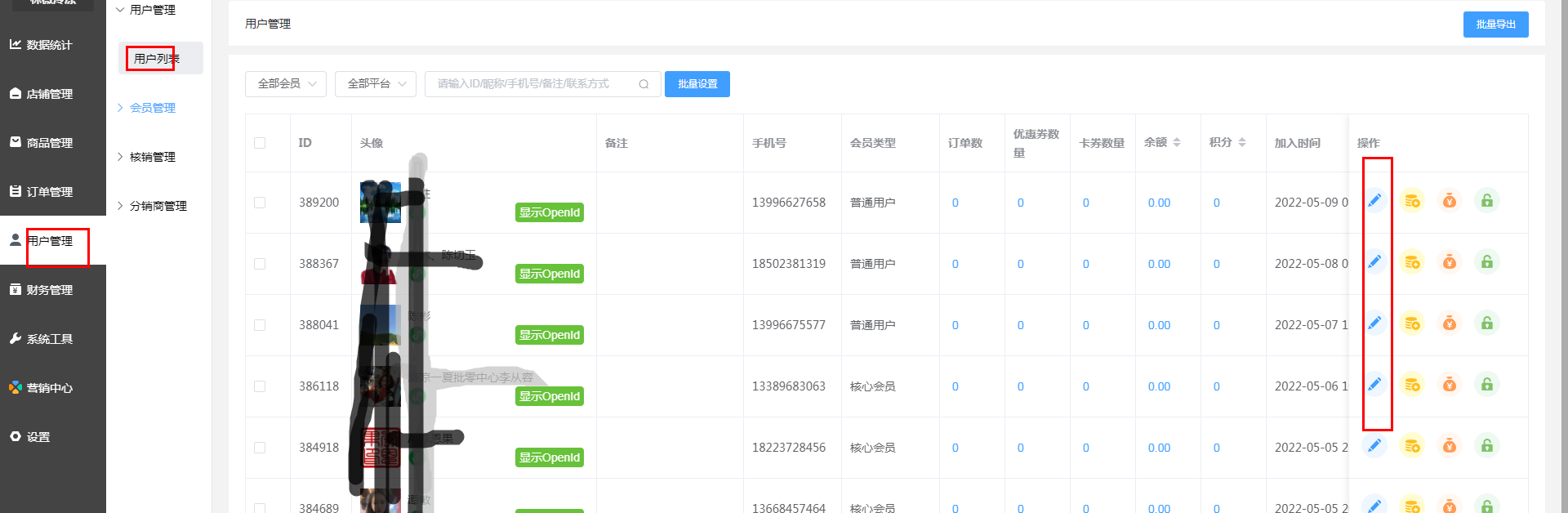This screenshot has width=1568, height=513.
Task: Click the edit pencil icon for user 384918
Action: [x=1374, y=445]
